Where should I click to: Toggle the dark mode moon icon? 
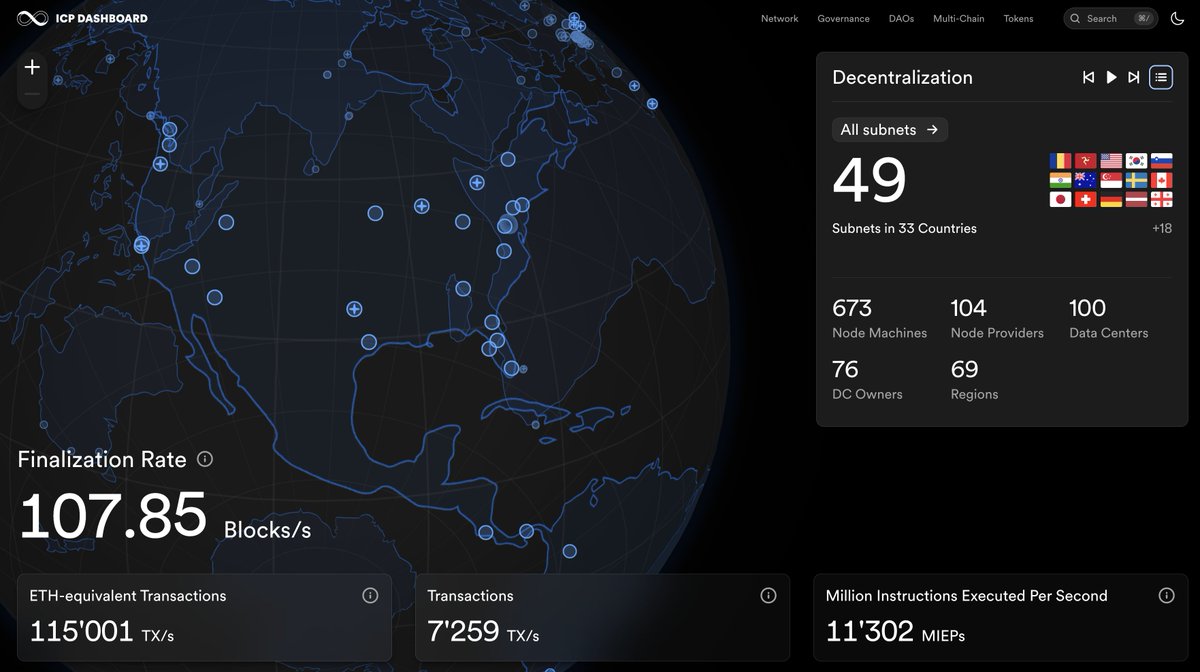click(x=1177, y=18)
